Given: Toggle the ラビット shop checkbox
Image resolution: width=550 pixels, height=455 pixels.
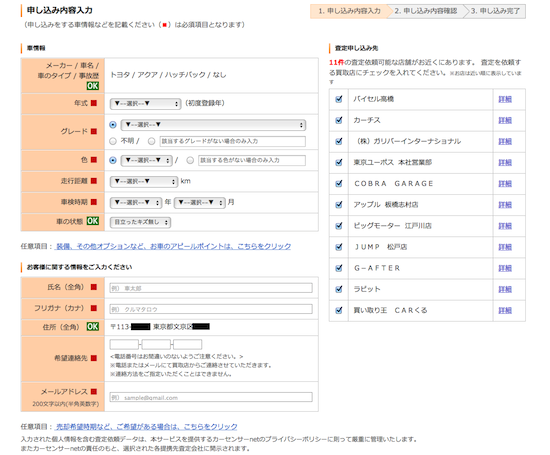Looking at the screenshot, I should coord(338,289).
